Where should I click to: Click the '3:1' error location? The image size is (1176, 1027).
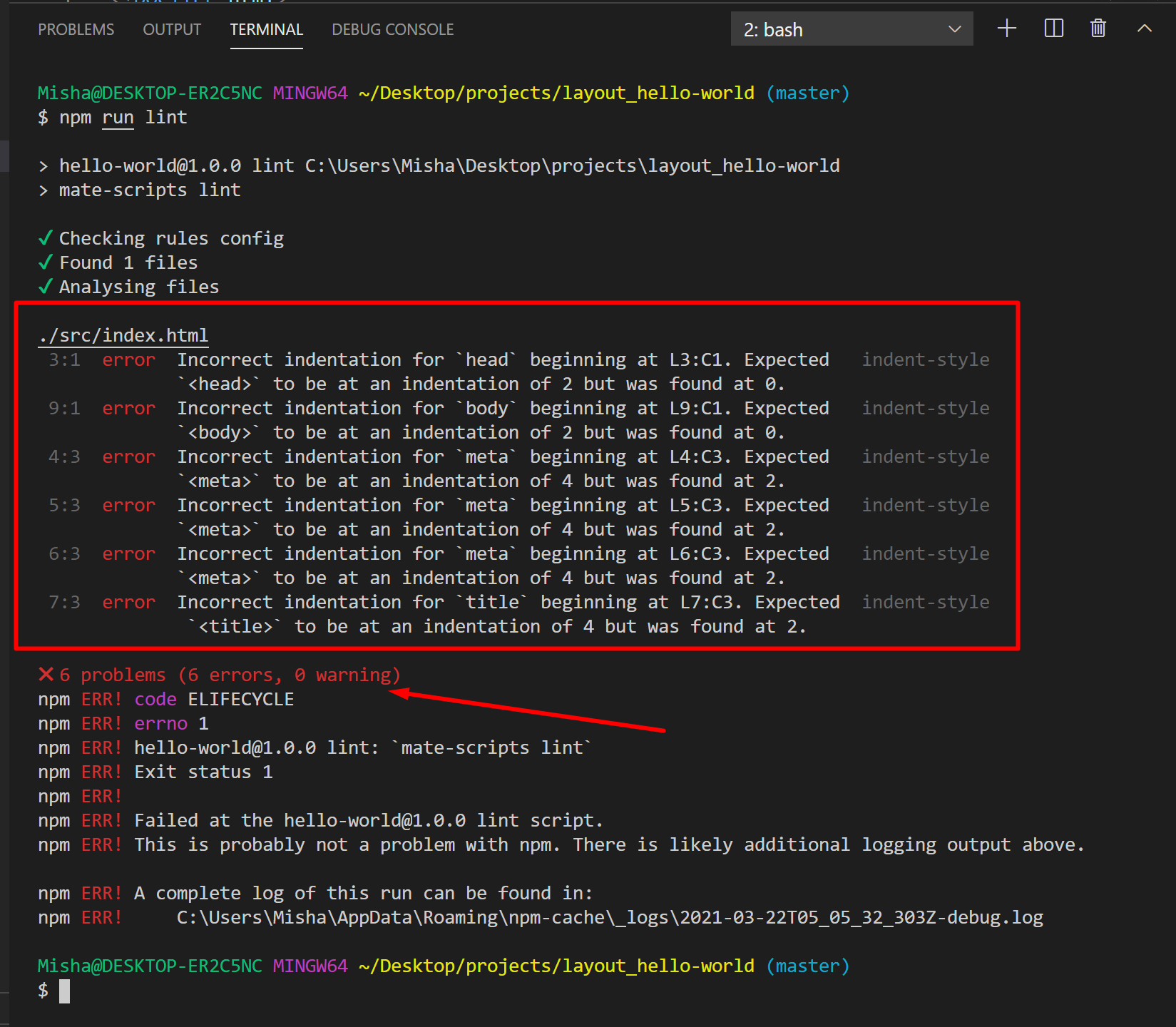64,359
